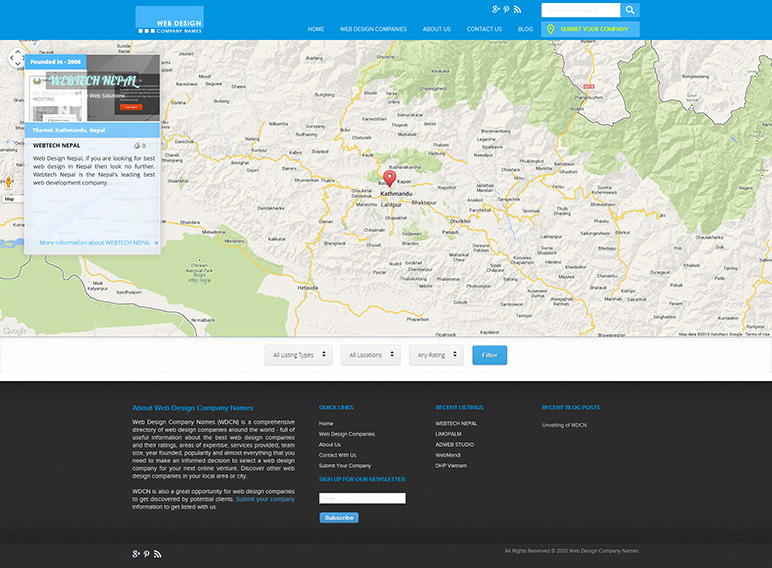Click the map pan control arrows

click(16, 58)
